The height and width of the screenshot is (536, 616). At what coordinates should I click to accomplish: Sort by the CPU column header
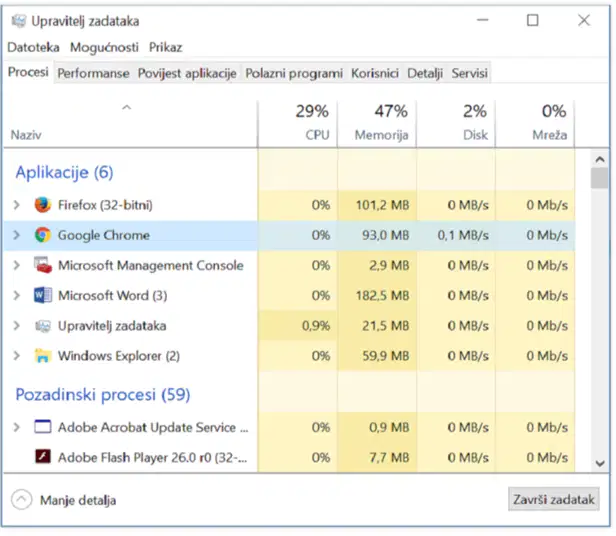pos(297,123)
